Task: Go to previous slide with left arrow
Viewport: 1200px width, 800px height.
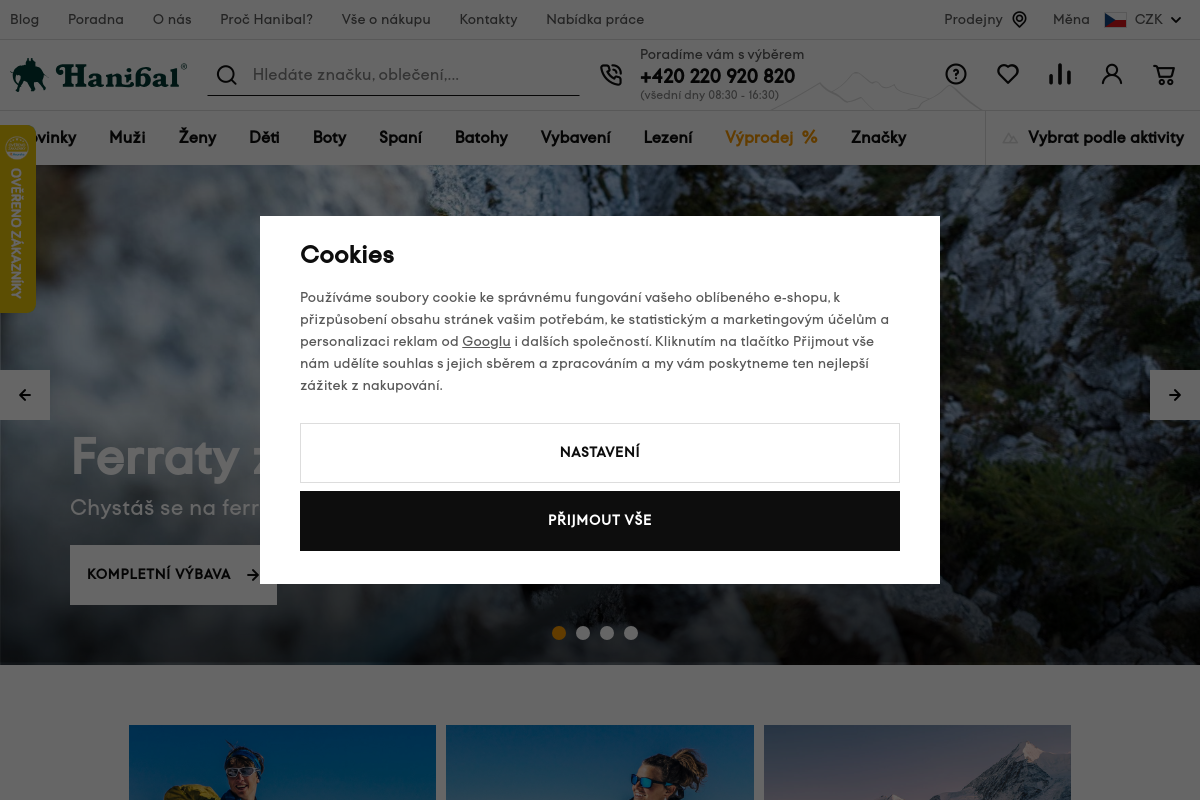Action: click(x=25, y=395)
